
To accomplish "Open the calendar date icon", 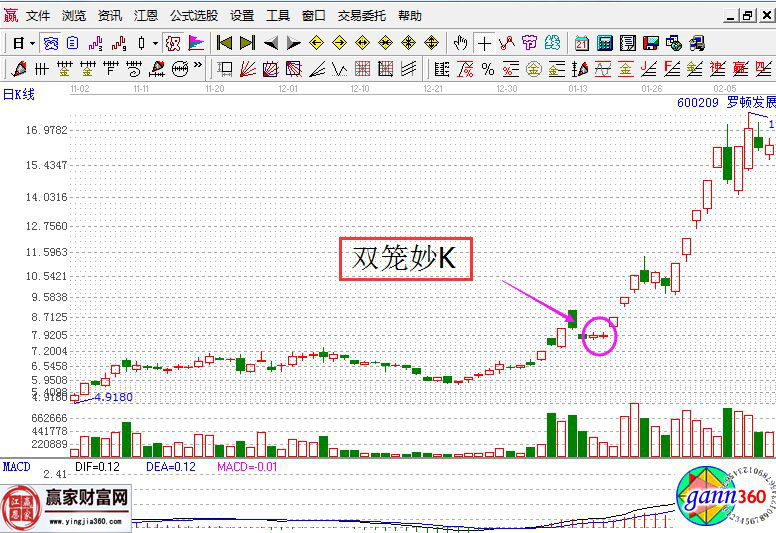I will coord(582,43).
